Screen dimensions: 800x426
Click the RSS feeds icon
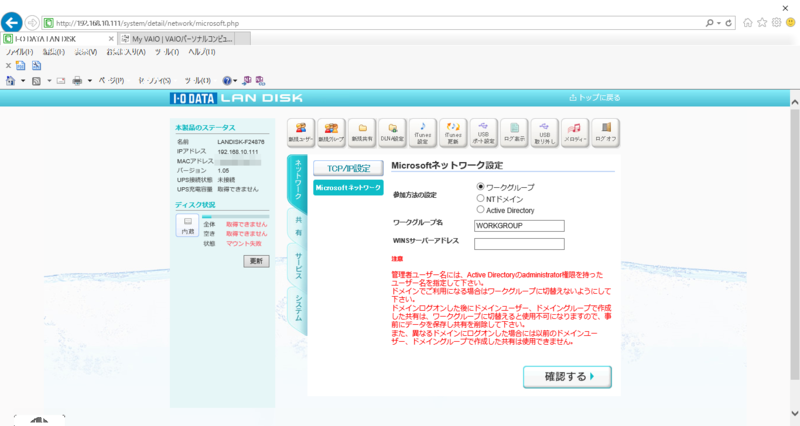click(36, 81)
